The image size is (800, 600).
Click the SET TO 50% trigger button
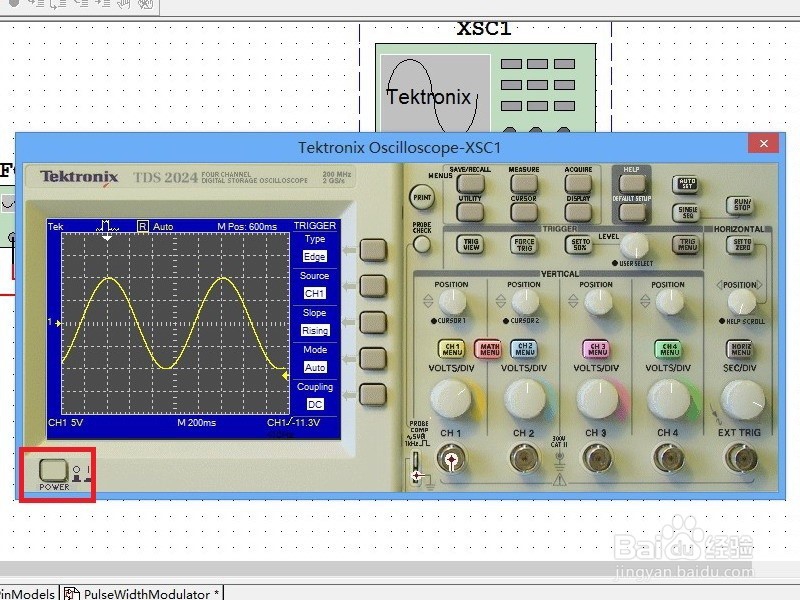(x=579, y=244)
